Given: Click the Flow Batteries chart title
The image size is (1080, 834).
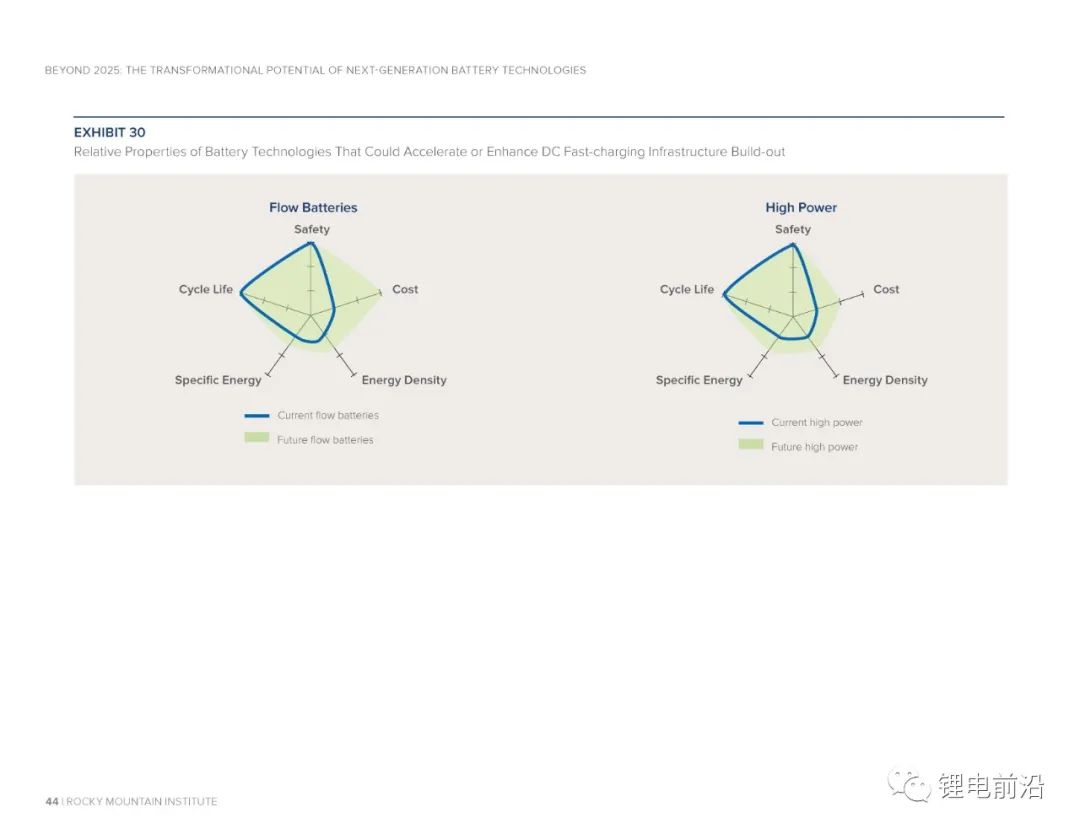Looking at the screenshot, I should point(313,208).
